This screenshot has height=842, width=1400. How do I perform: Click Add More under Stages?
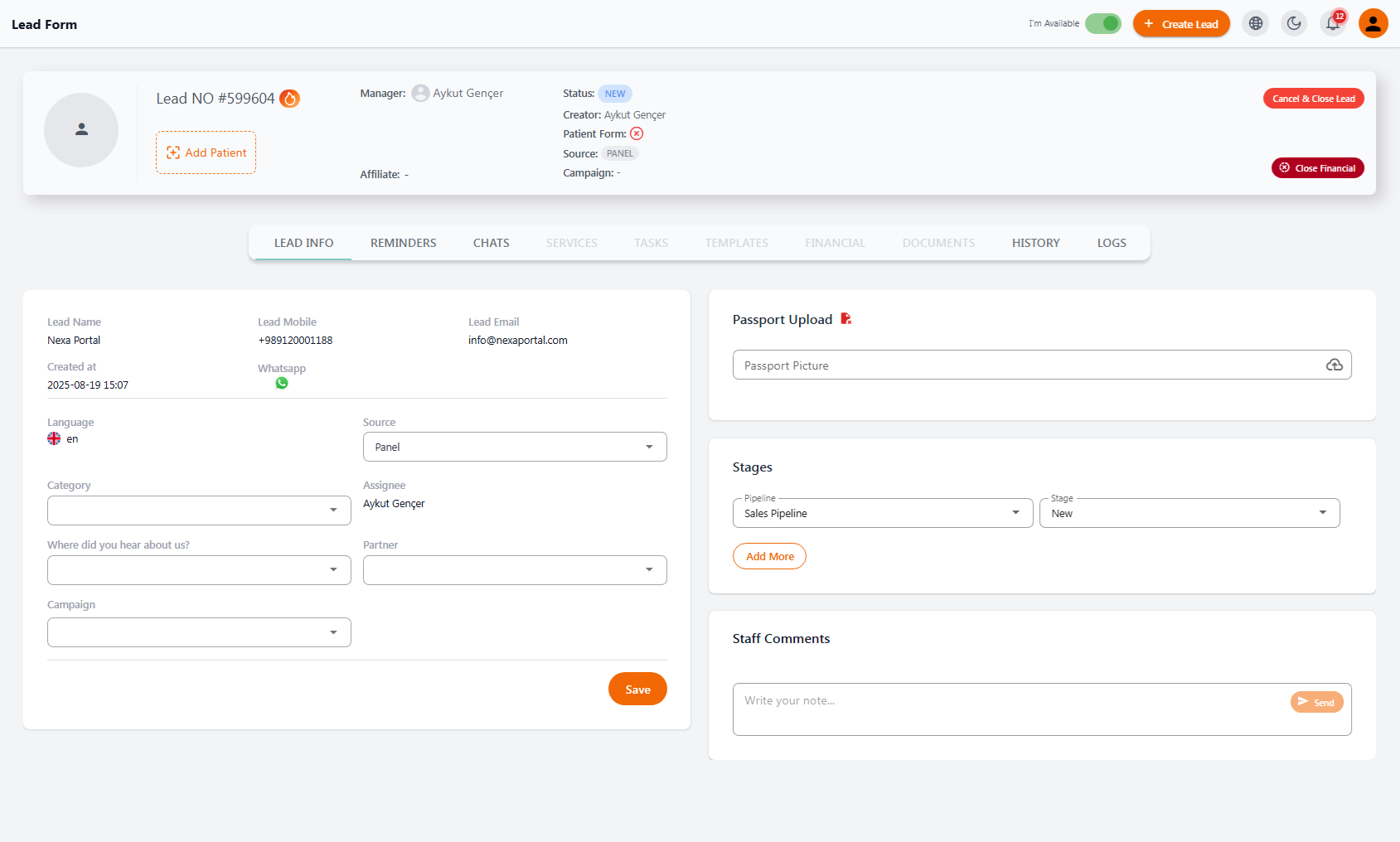click(x=769, y=556)
